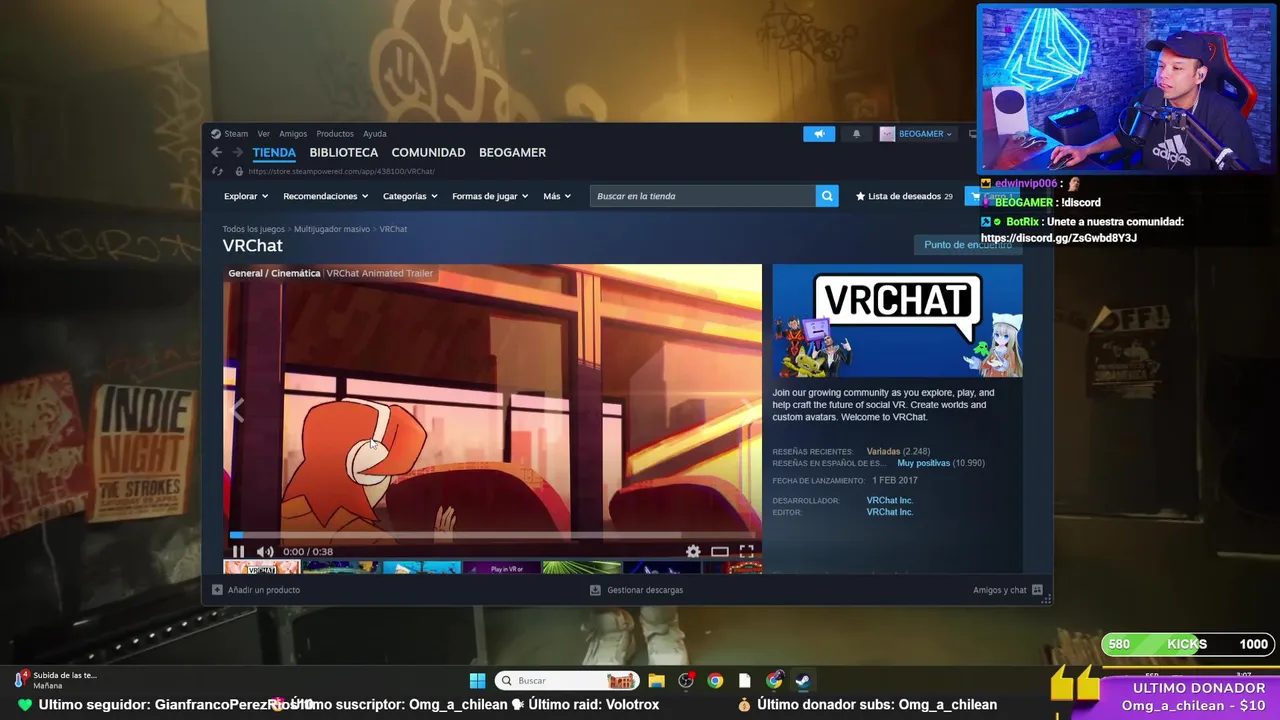Screen dimensions: 1280x720
Task: Open OBS Studio taskbar icon
Action: tap(686, 681)
